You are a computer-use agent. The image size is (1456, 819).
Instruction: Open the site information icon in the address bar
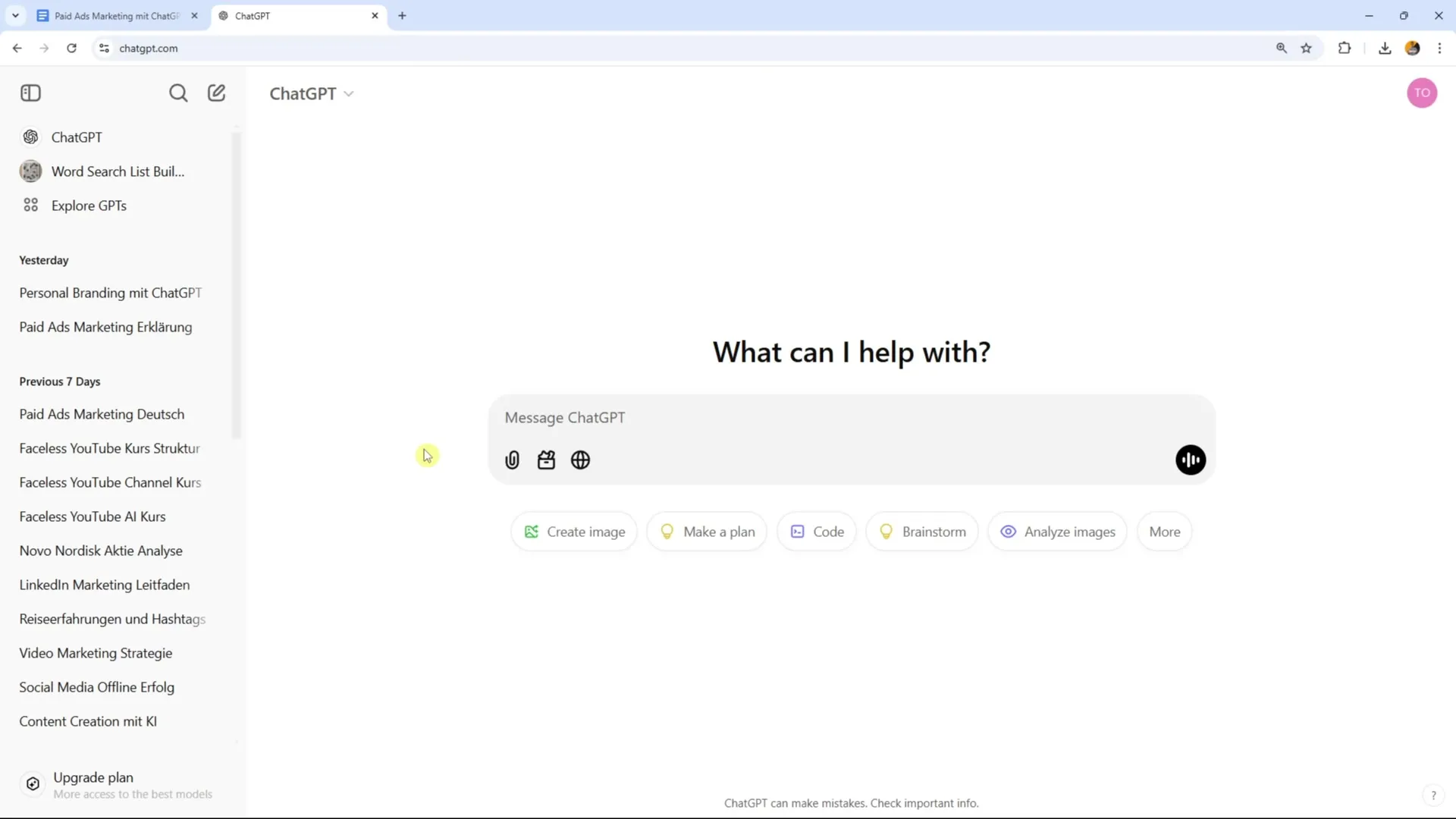[x=104, y=48]
